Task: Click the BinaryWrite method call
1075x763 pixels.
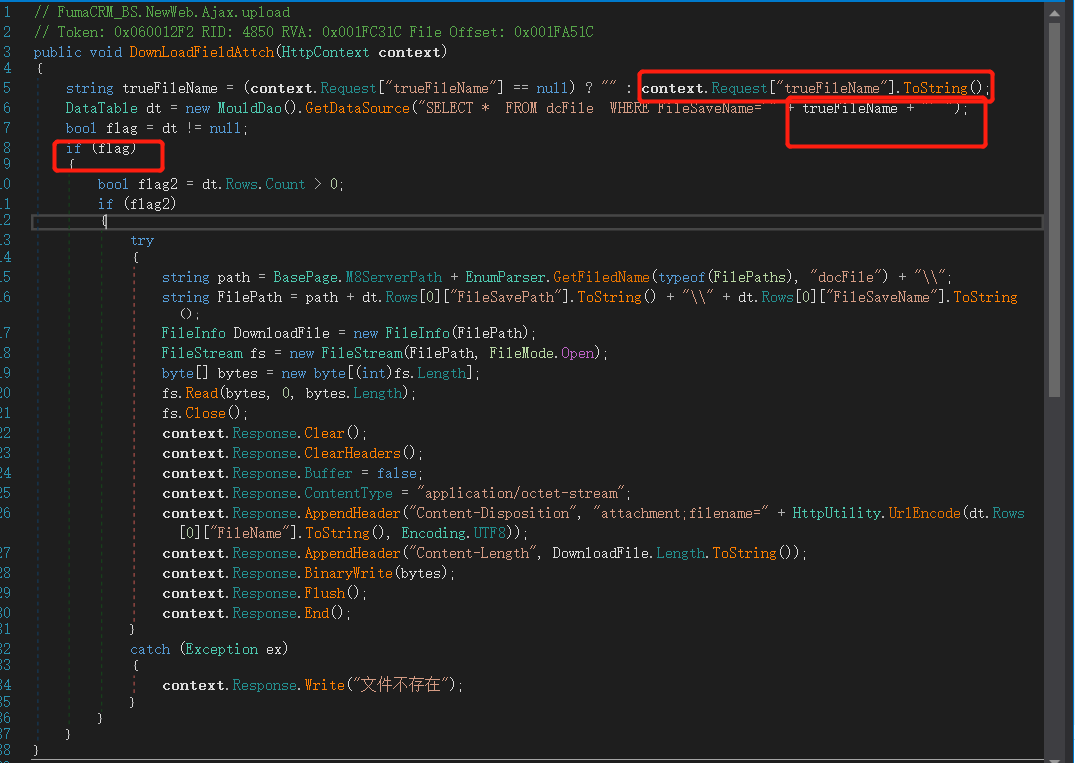Action: click(x=349, y=573)
